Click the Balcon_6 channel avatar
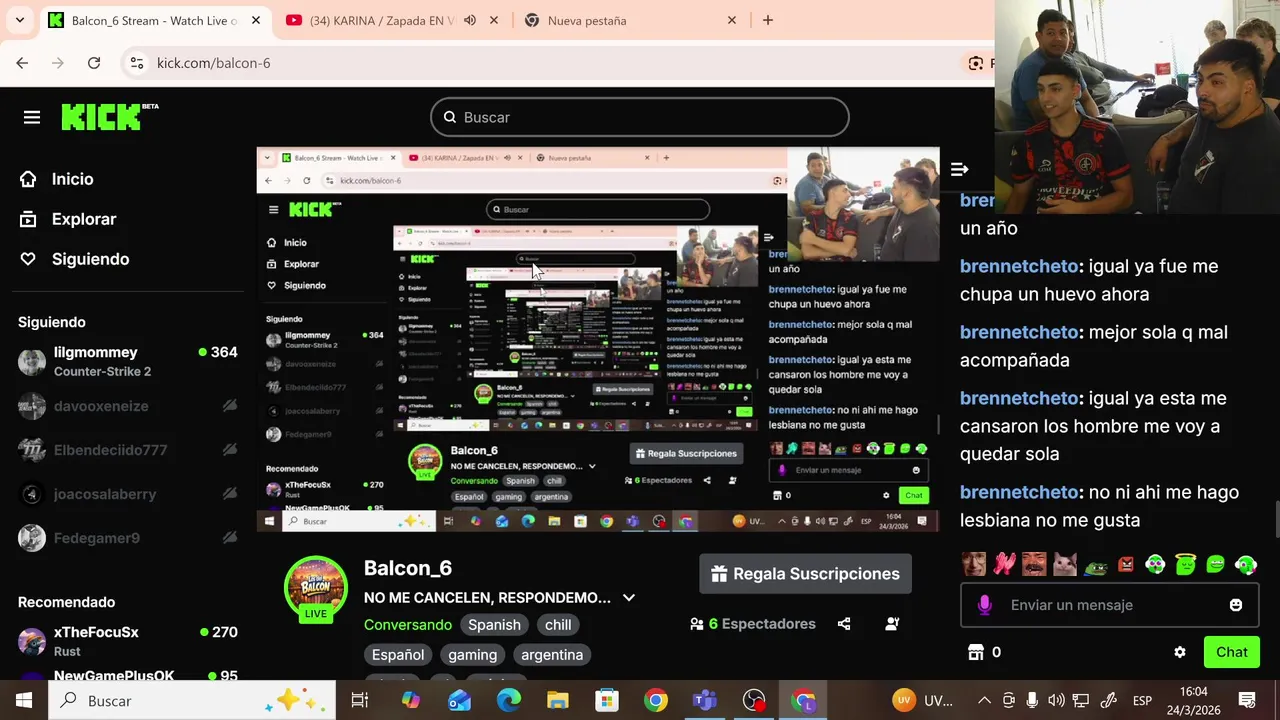Viewport: 1280px width, 720px height. (x=316, y=588)
